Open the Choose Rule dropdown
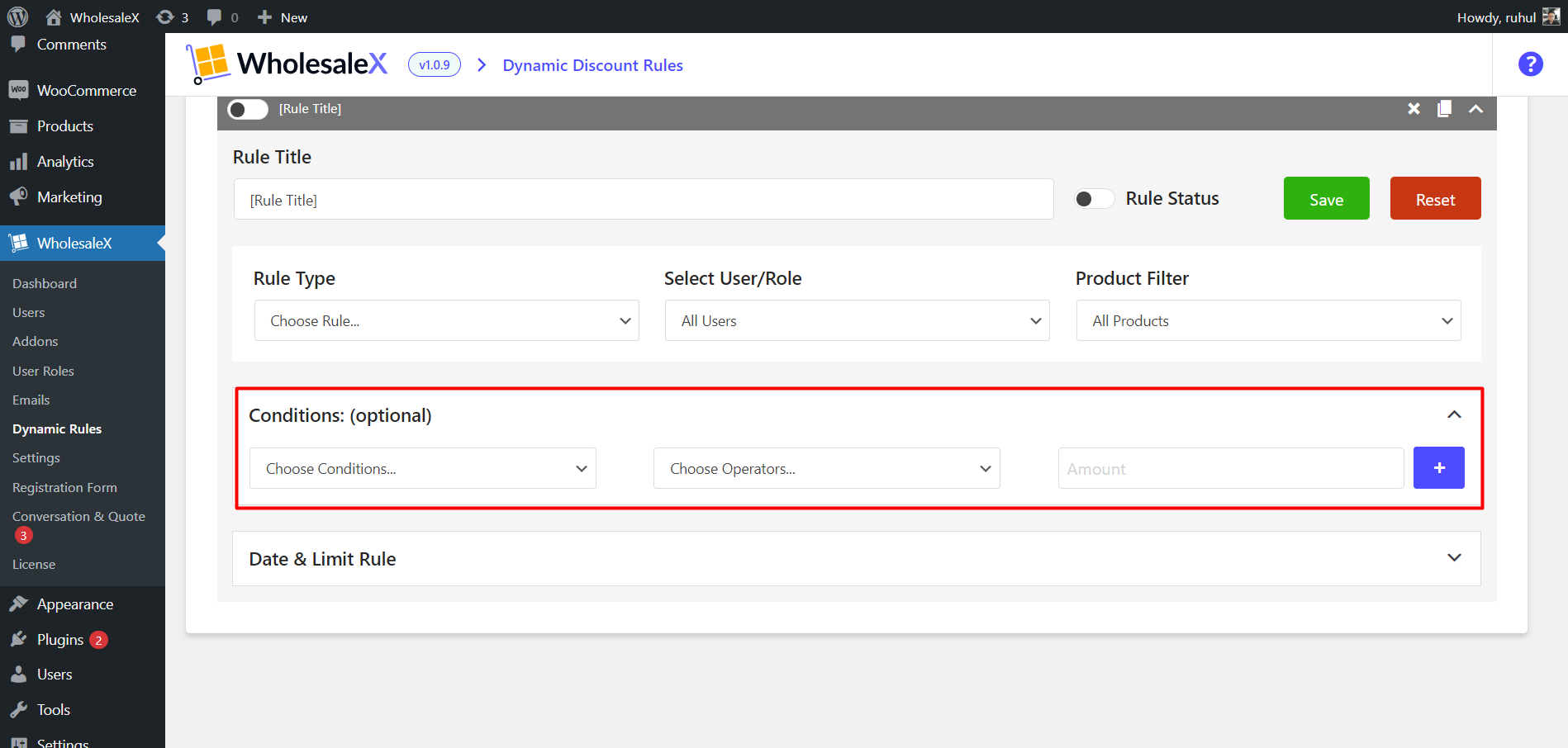 point(446,320)
